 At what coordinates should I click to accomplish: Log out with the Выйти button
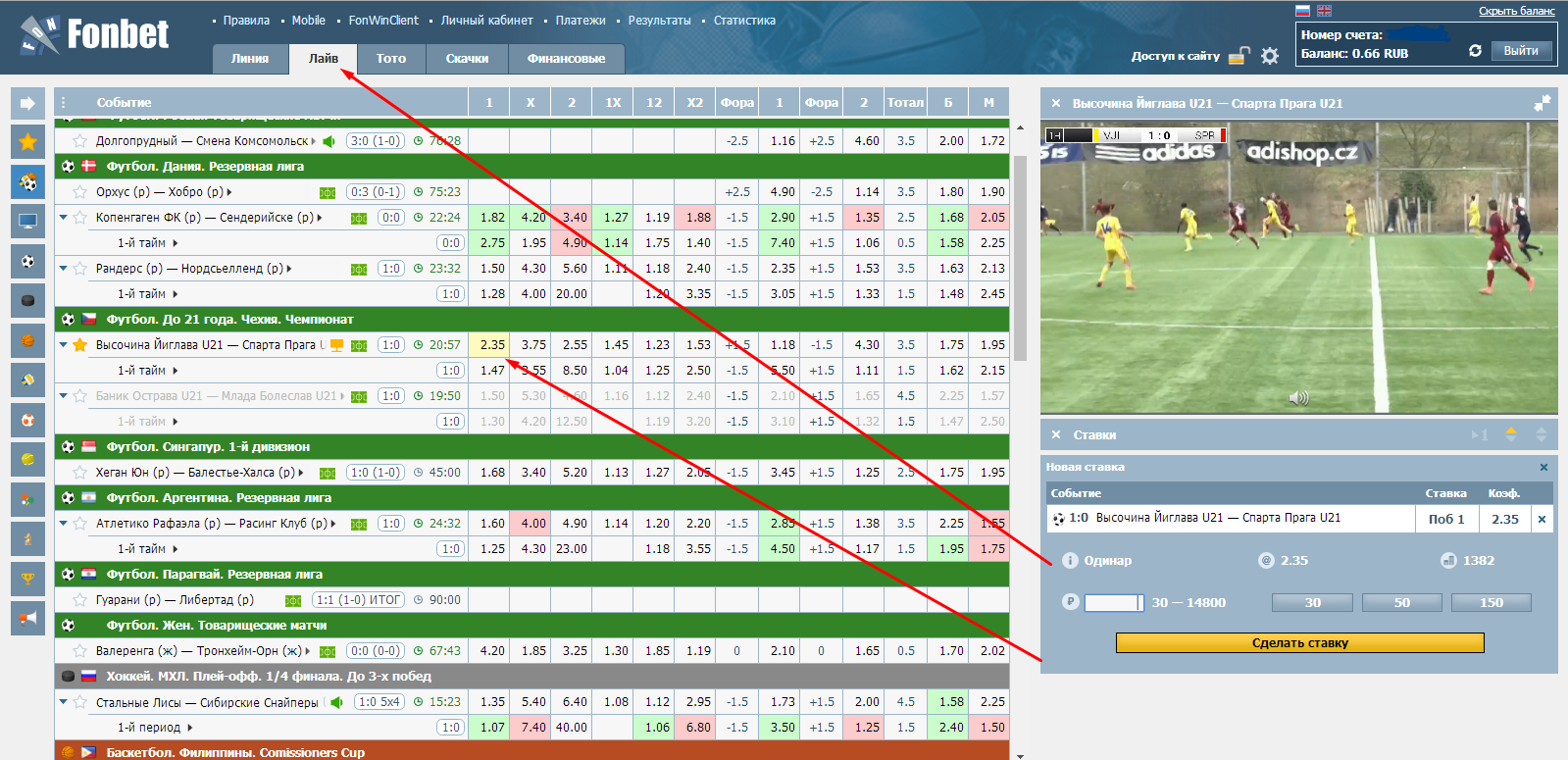point(1521,51)
